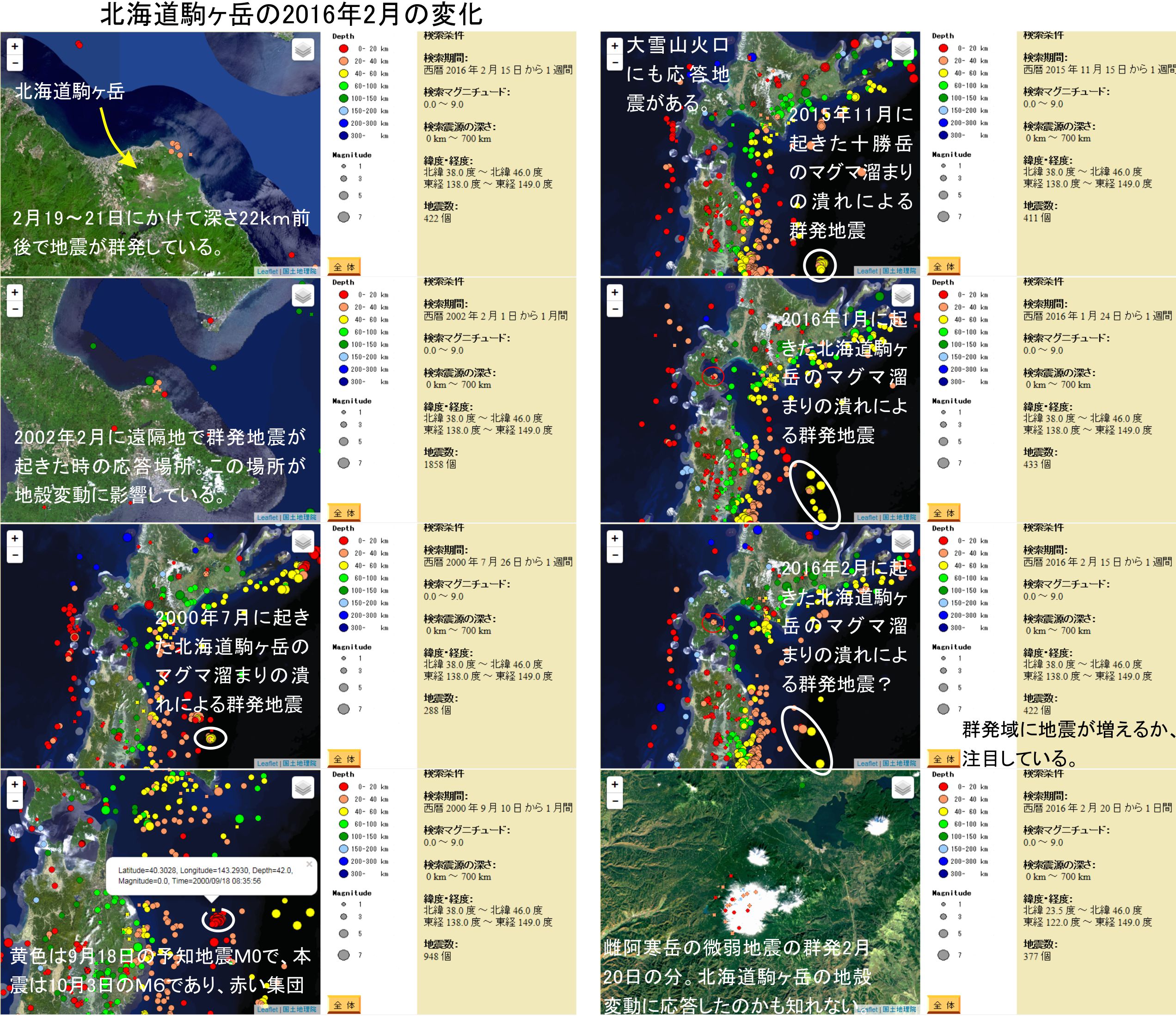Zoom out on 雌阿寒岳 map panel

coord(615,801)
